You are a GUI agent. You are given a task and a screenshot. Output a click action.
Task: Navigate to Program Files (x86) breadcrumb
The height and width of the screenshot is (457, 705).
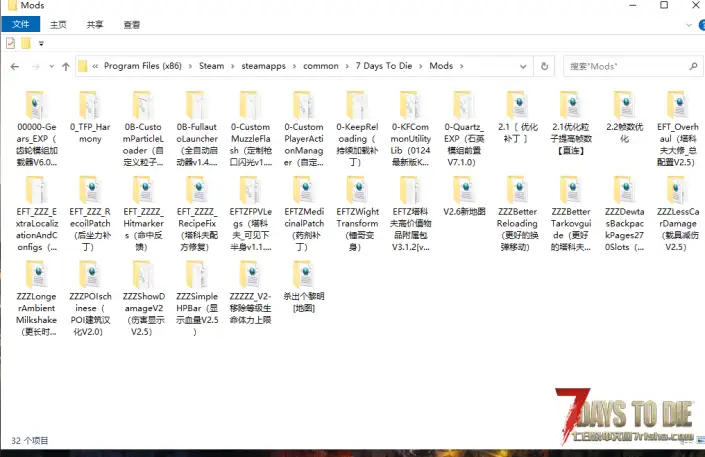[x=143, y=66]
